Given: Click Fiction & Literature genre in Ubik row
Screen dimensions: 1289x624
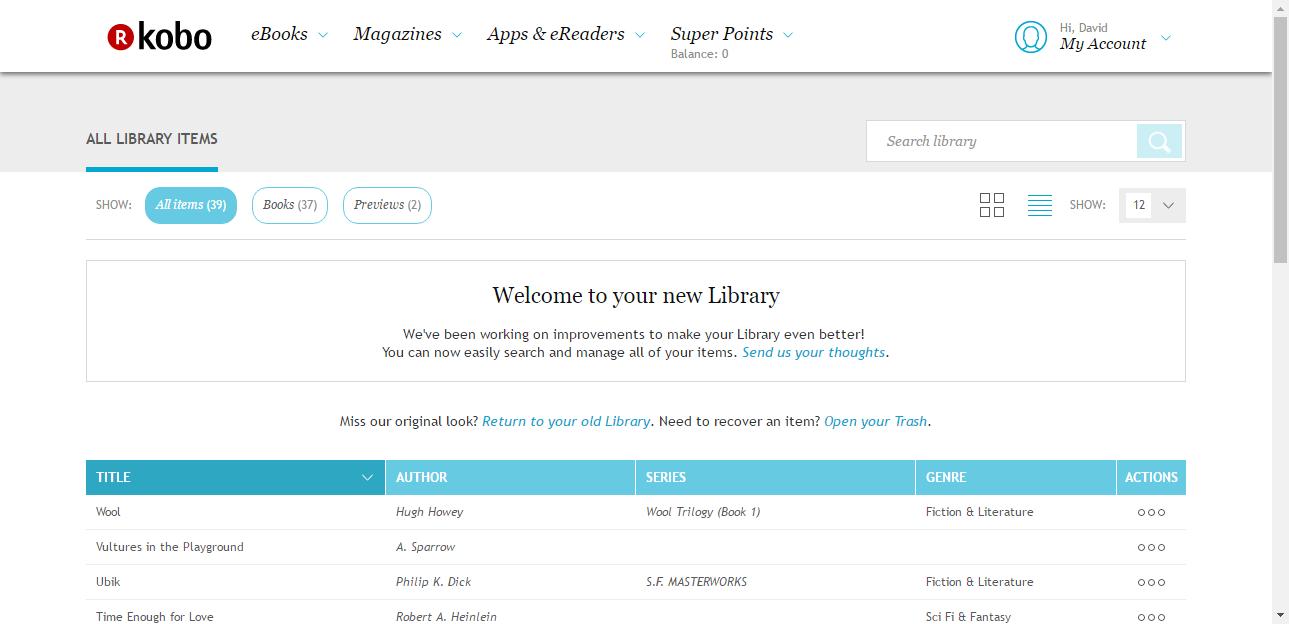Looking at the screenshot, I should coord(980,582).
